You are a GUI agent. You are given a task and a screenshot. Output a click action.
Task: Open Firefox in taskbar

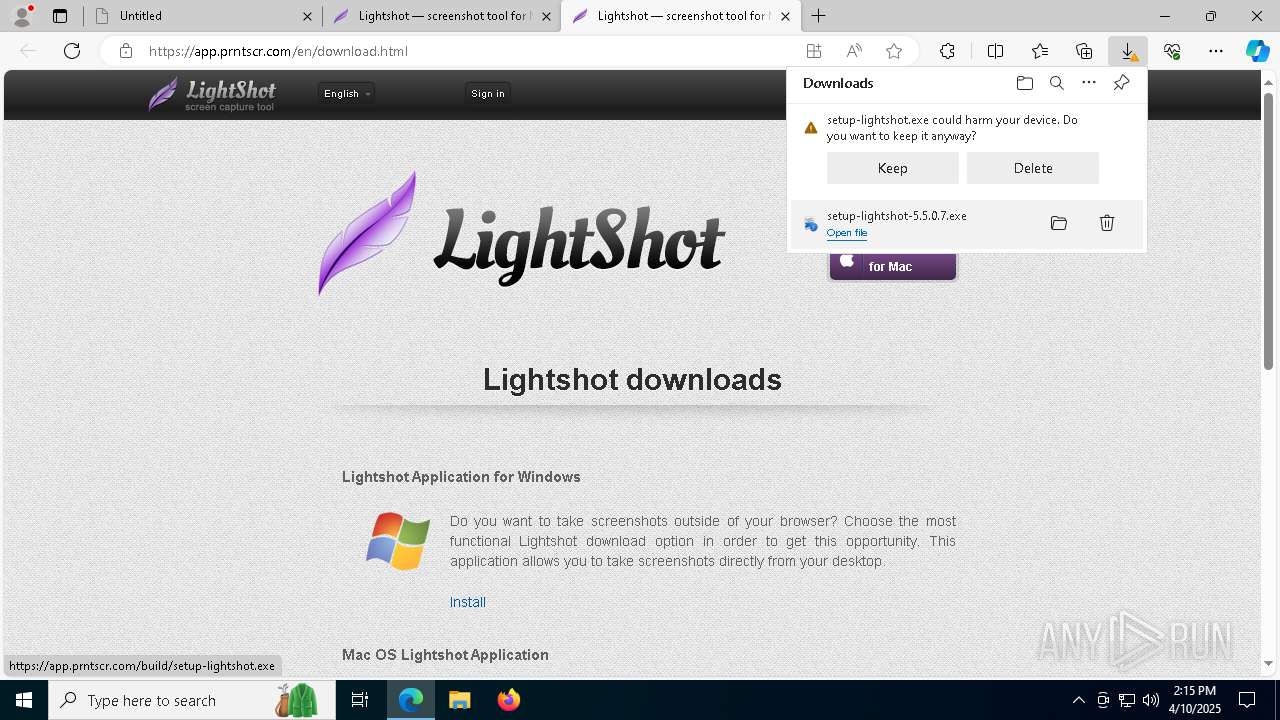[509, 700]
